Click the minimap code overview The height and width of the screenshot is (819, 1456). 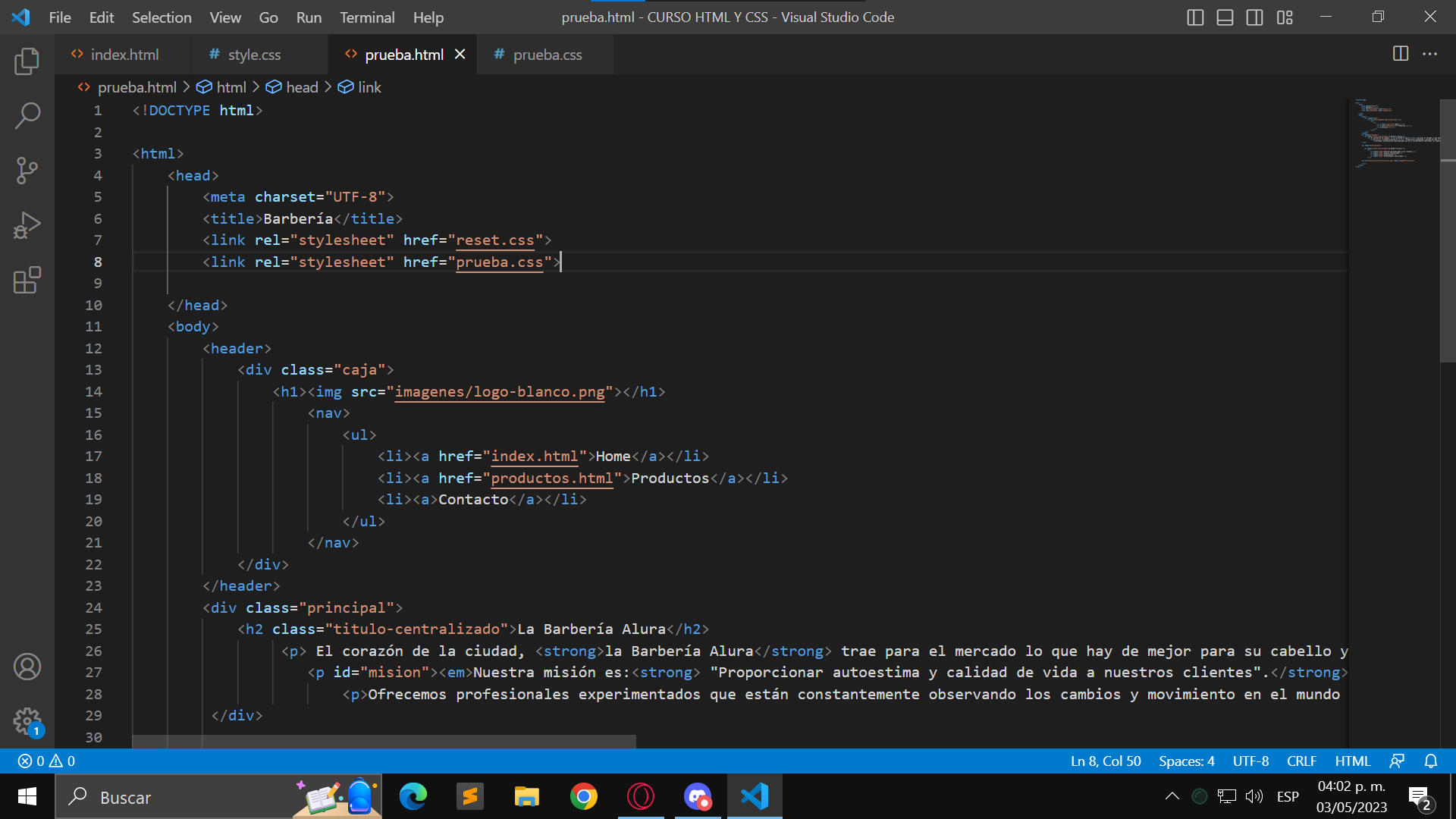coord(1395,133)
